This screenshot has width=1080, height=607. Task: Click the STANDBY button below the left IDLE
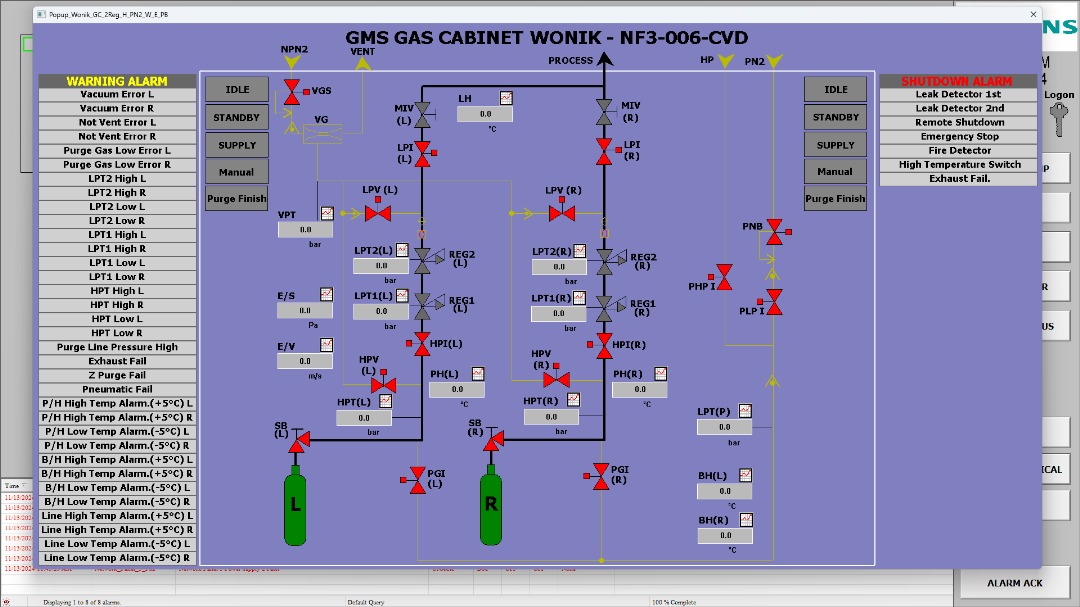[237, 117]
